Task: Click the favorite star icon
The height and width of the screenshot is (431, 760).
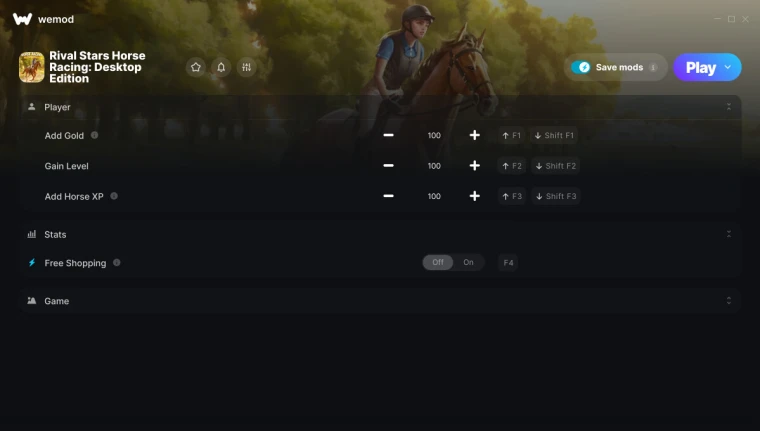Action: 196,67
